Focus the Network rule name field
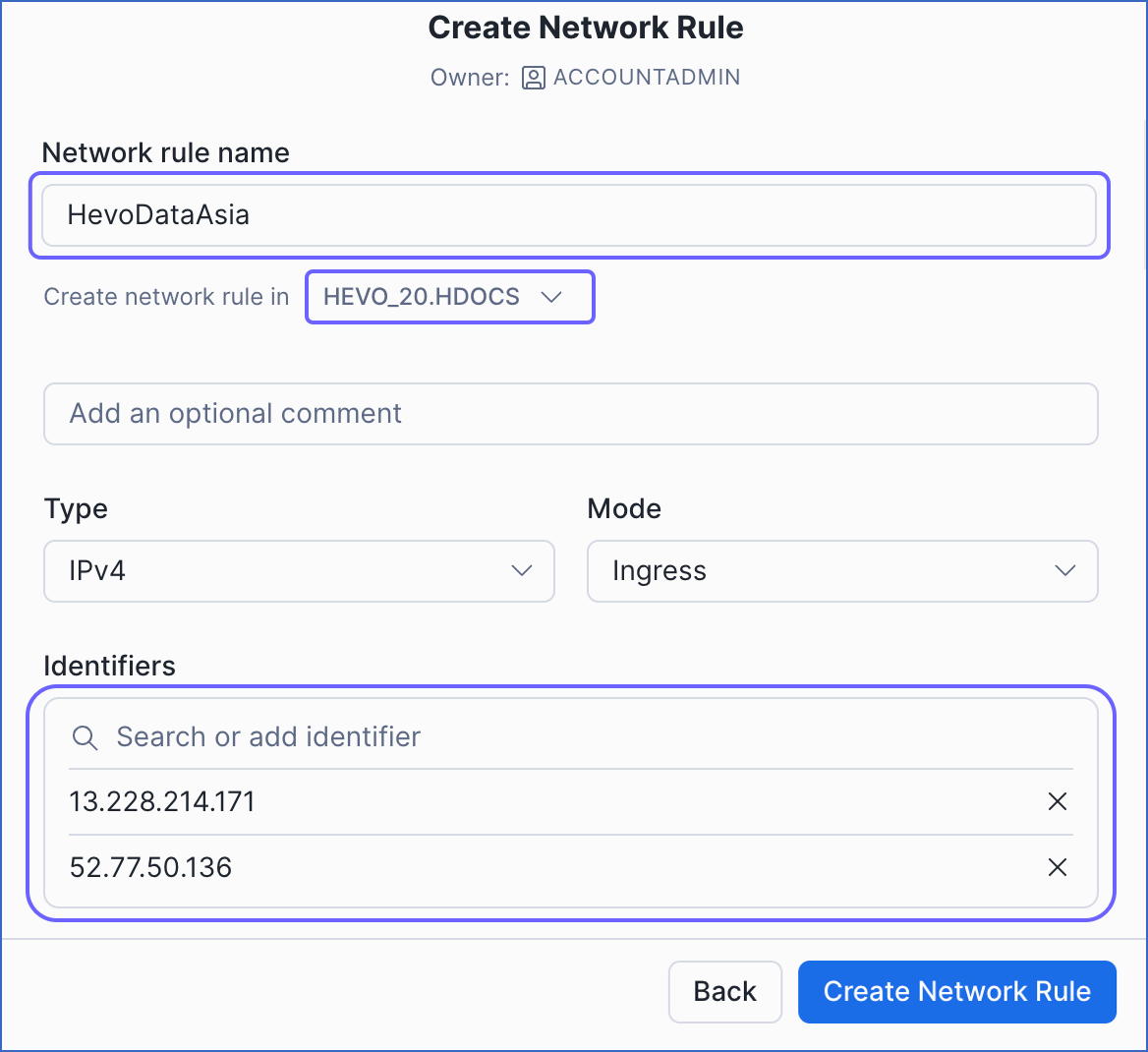This screenshot has width=1148, height=1052. click(x=569, y=215)
